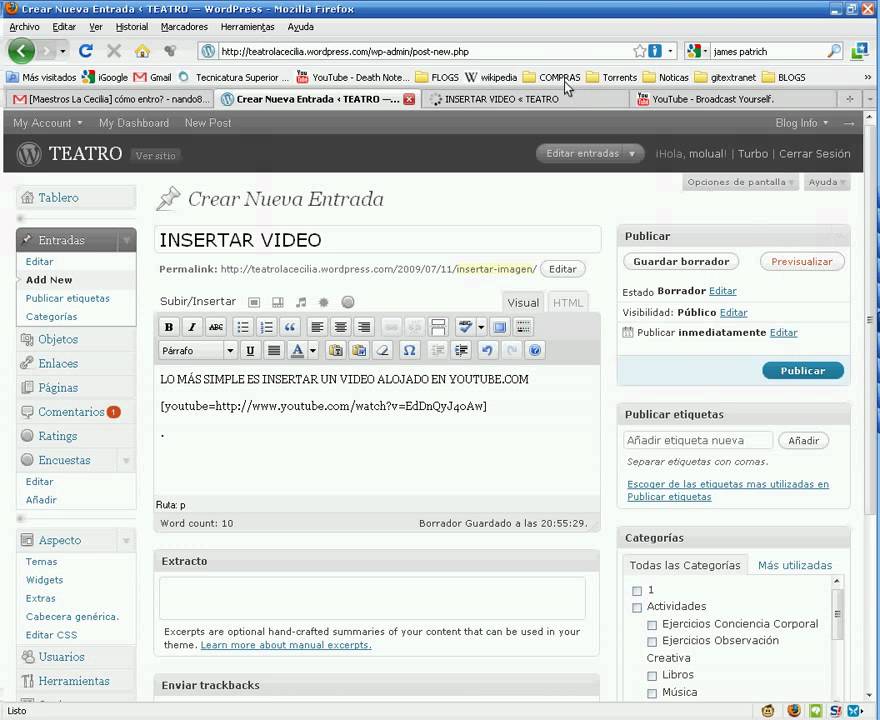Check the Libros category

pos(652,676)
